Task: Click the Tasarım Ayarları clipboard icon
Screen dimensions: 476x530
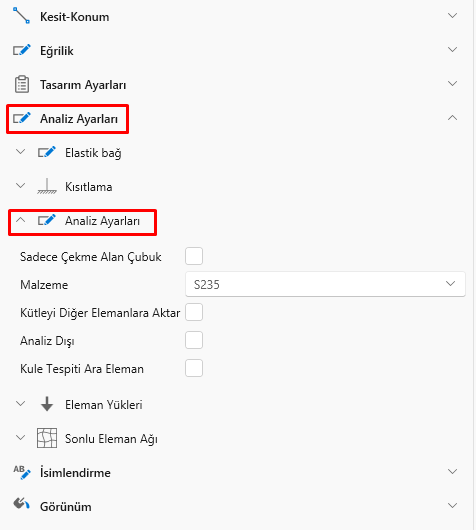Action: pyautogui.click(x=22, y=84)
